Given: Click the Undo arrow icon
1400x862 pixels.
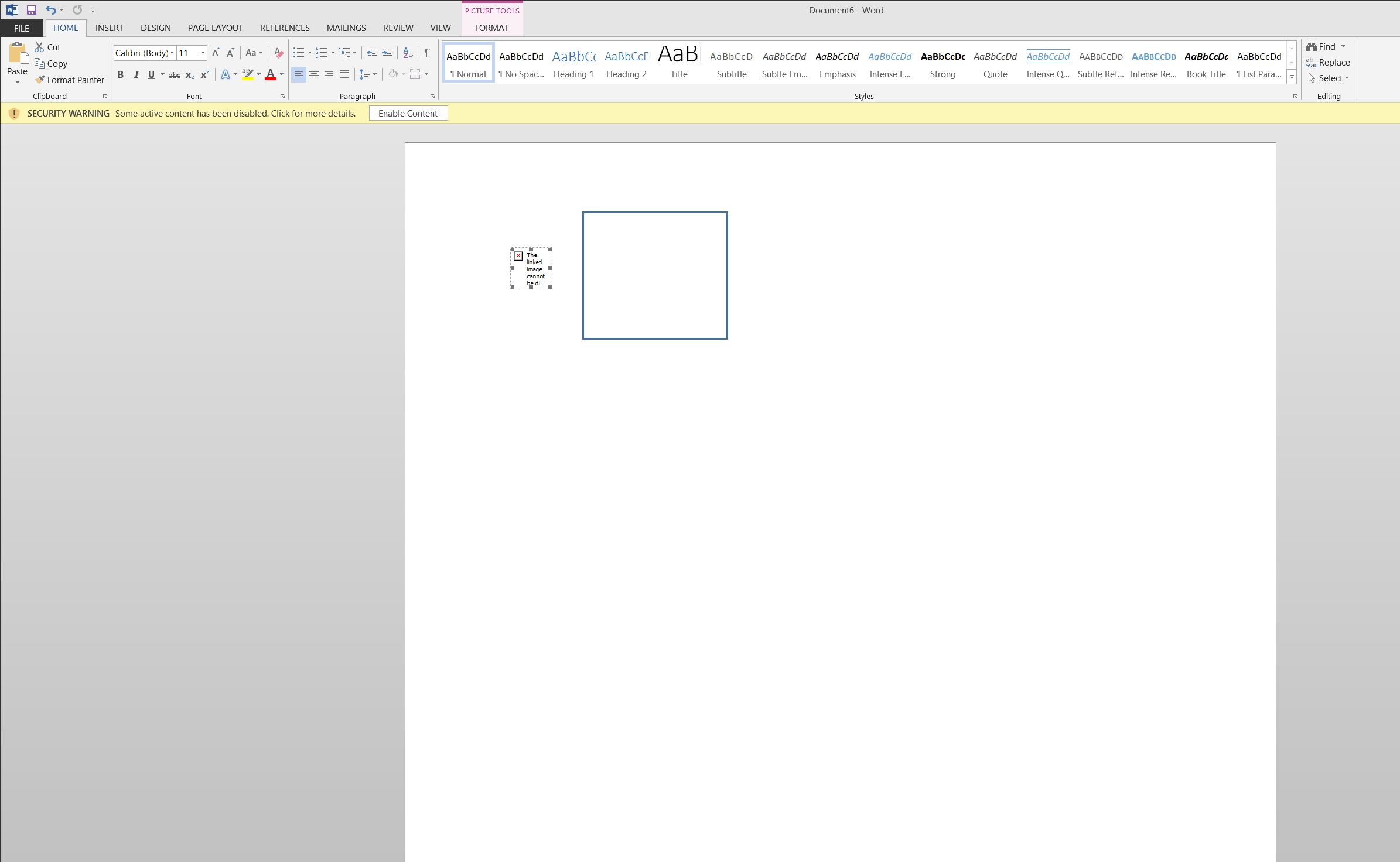Looking at the screenshot, I should pos(51,10).
